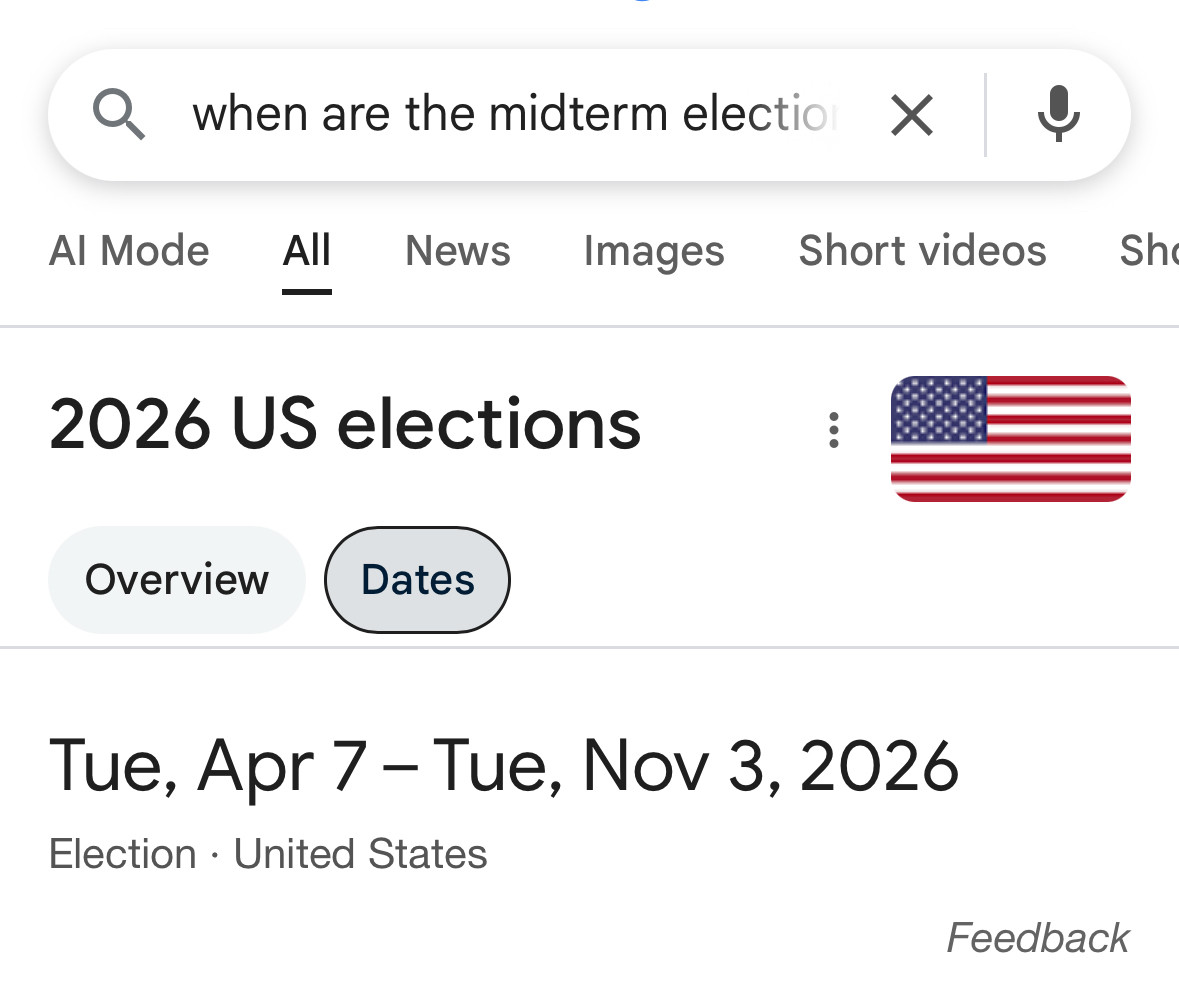Click the Tue, Apr 7 – Tue, Nov 3, 2026 date result
The image size is (1179, 995).
504,766
